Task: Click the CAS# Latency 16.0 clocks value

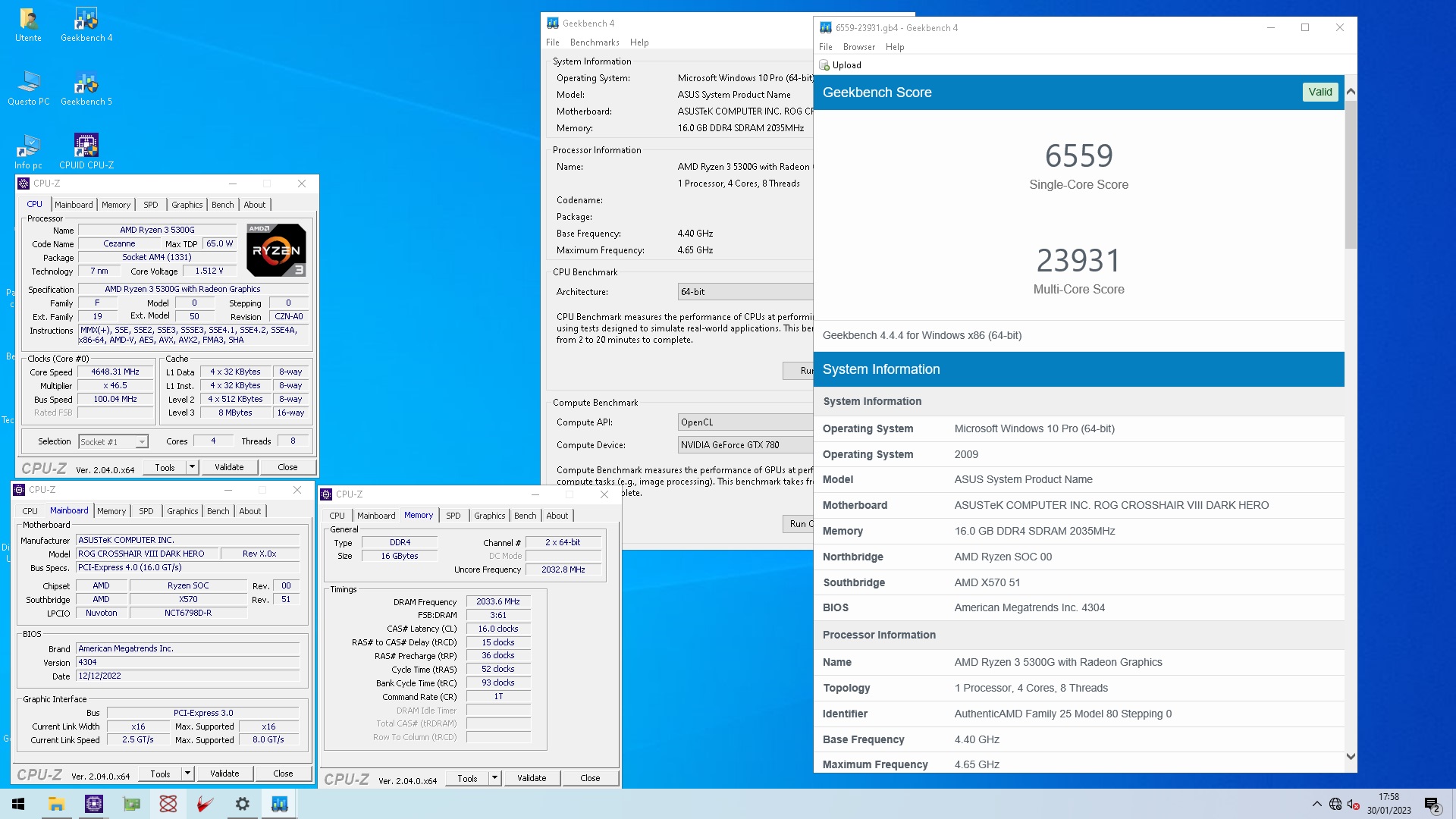Action: [498, 629]
